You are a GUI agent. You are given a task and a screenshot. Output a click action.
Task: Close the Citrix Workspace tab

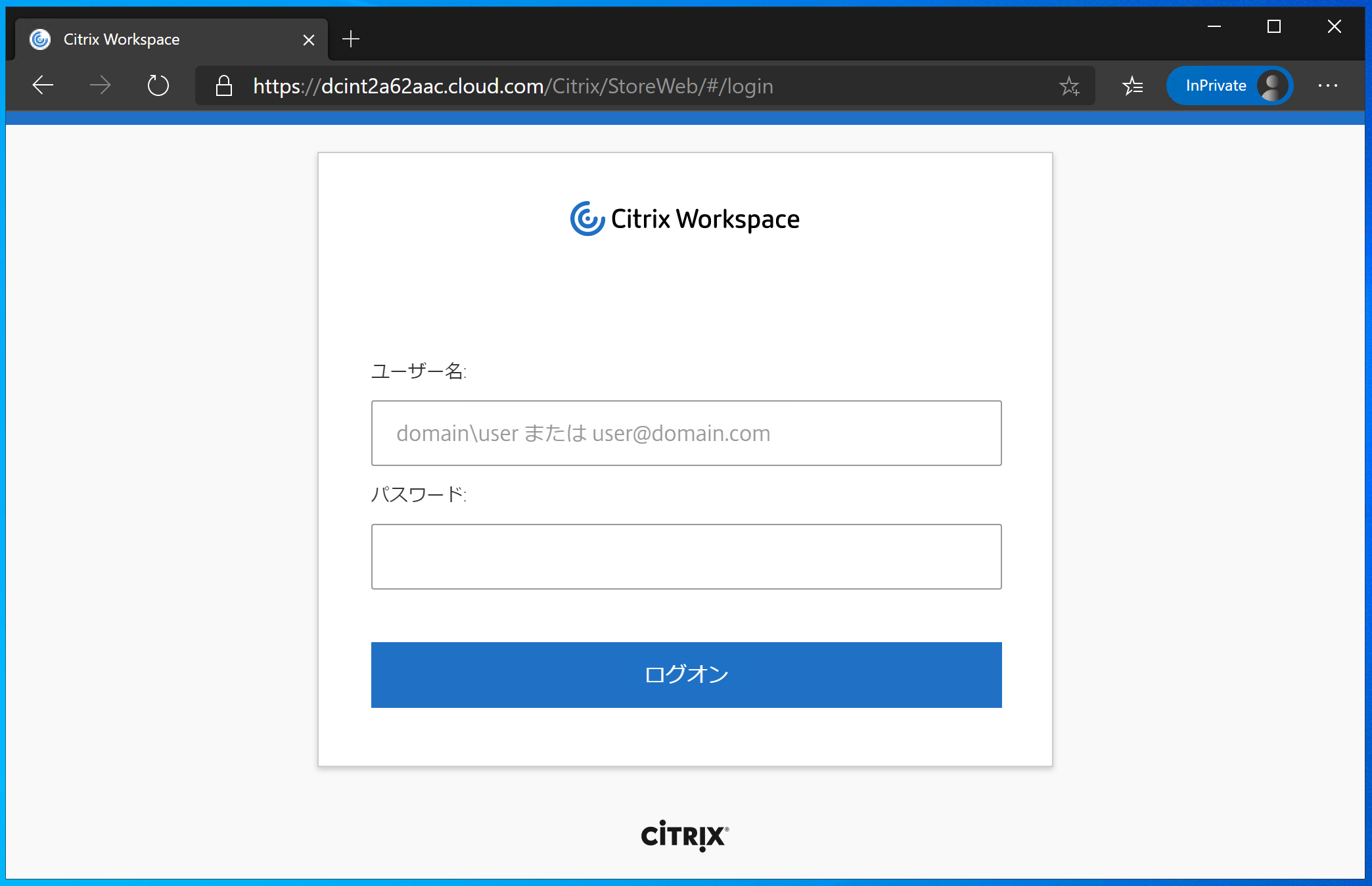pyautogui.click(x=309, y=40)
